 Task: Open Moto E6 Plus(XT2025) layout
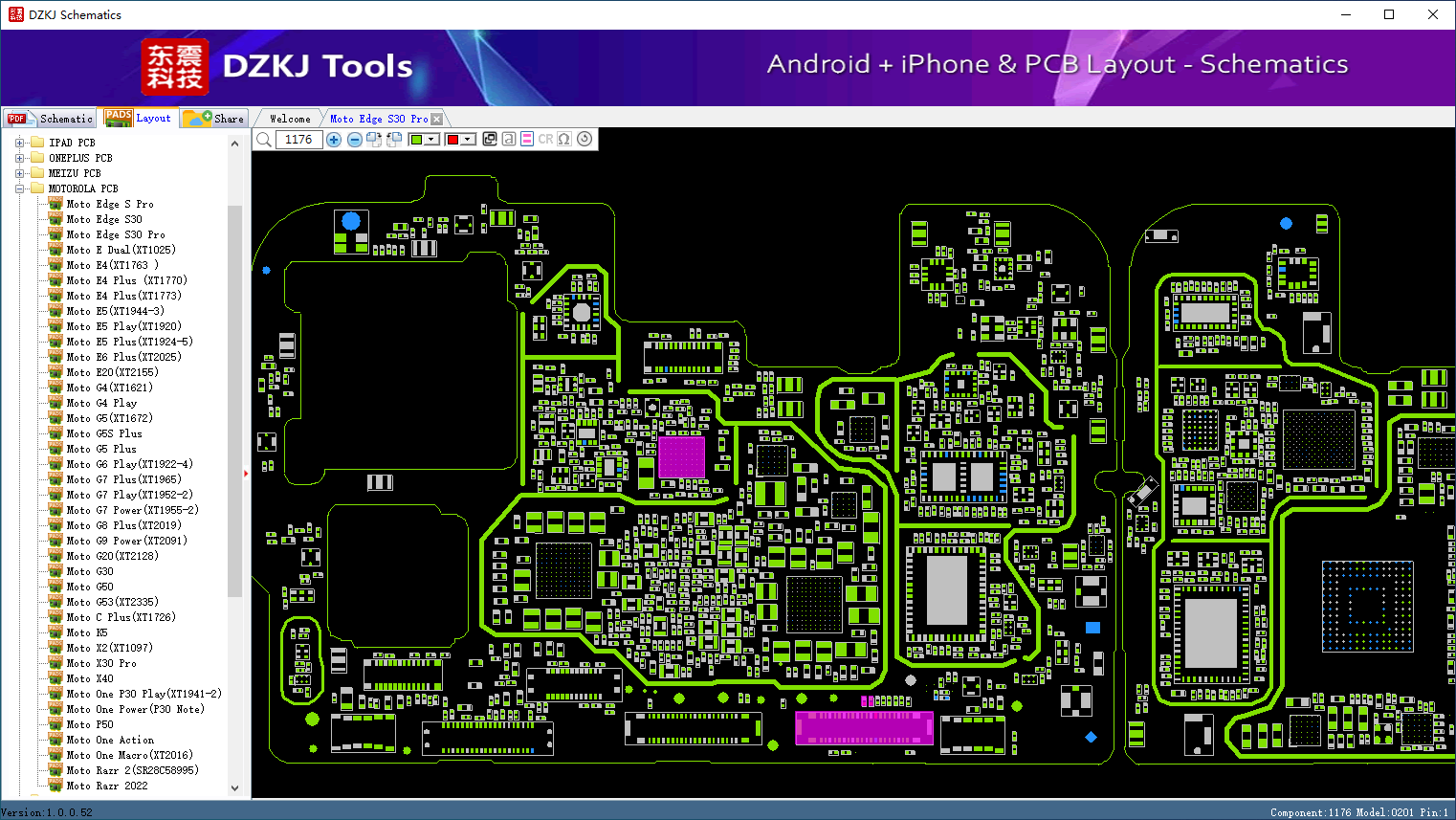click(x=124, y=357)
